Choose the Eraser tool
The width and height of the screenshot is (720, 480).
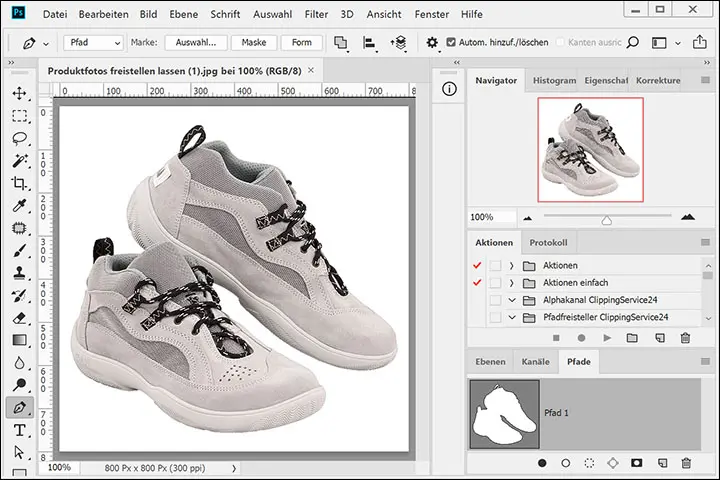tap(19, 318)
